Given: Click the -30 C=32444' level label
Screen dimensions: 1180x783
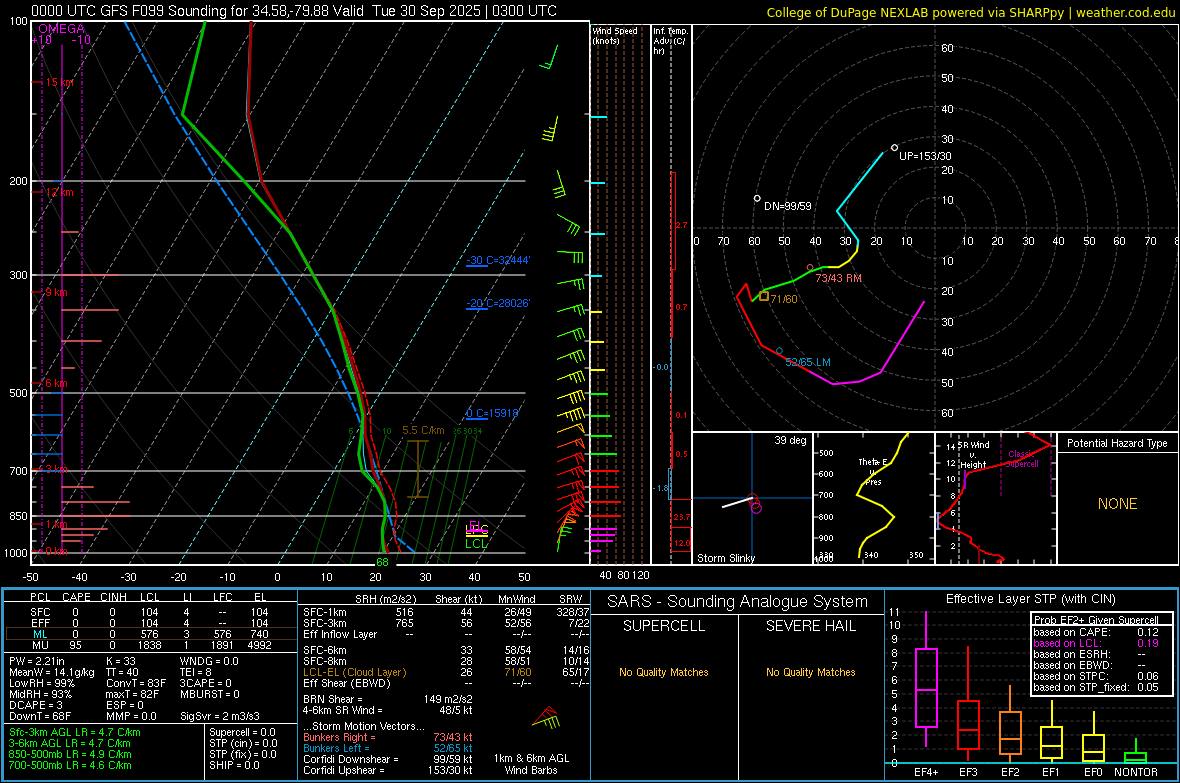Looking at the screenshot, I should click(x=497, y=260).
